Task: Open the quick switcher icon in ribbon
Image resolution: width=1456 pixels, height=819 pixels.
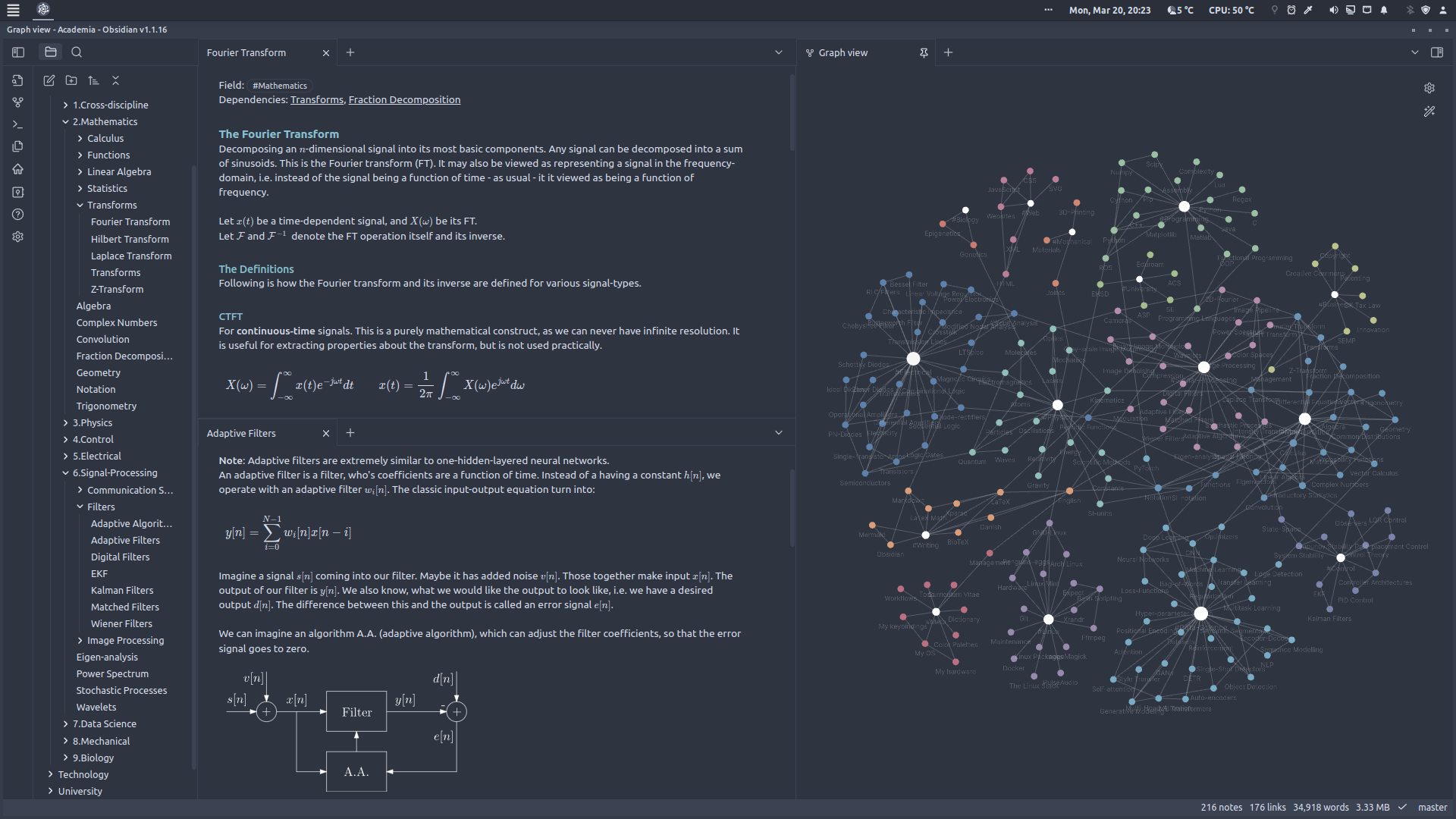Action: tap(18, 80)
